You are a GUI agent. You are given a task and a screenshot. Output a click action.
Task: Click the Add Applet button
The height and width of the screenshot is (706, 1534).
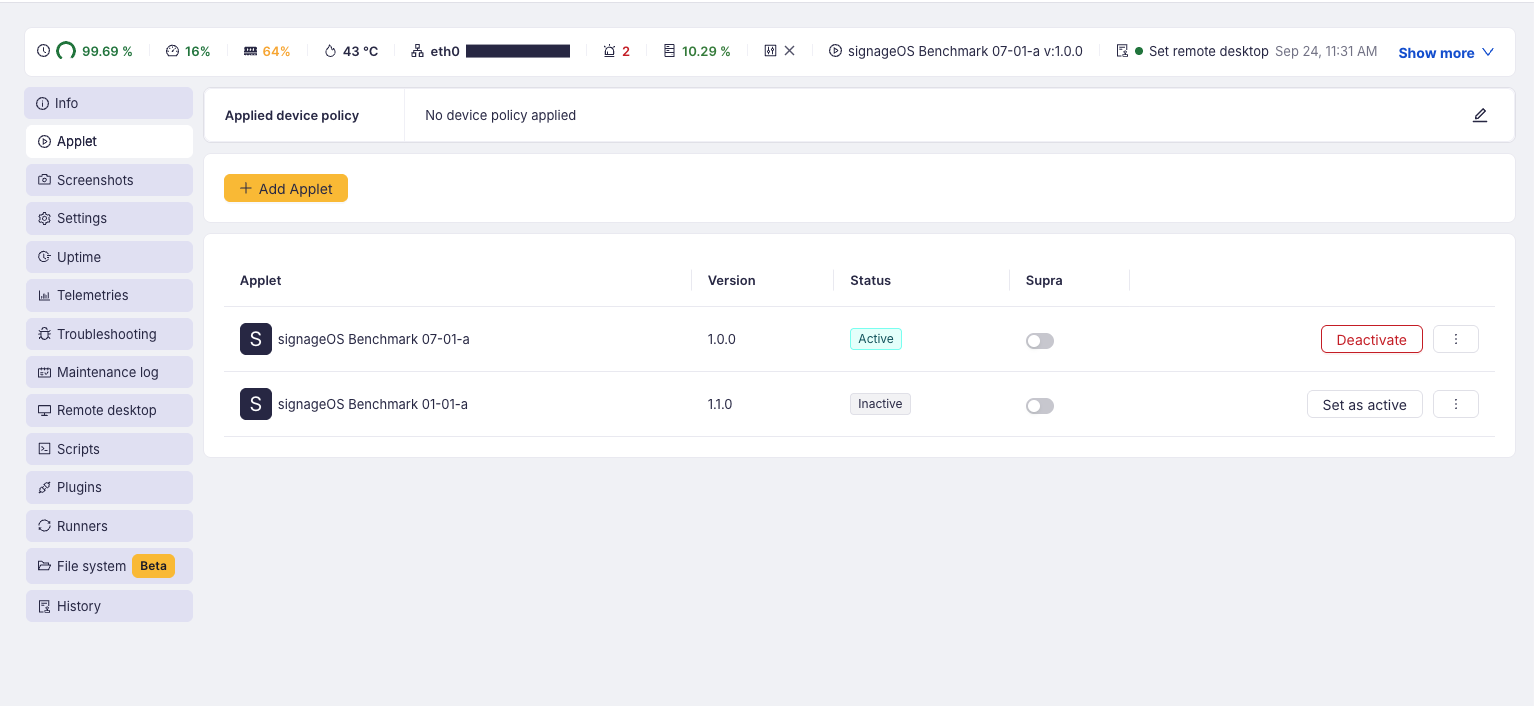point(286,188)
